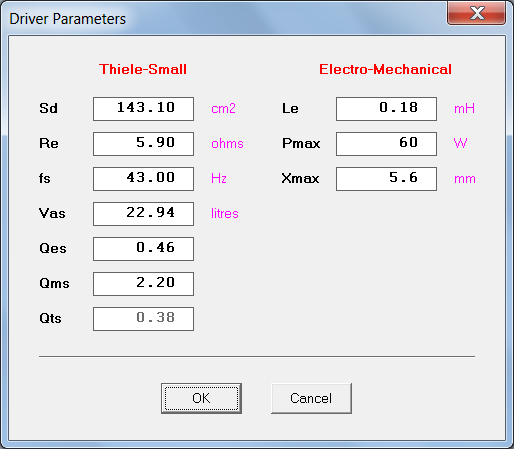The height and width of the screenshot is (449, 514).
Task: Edit the Qes field showing 0.46
Action: click(143, 249)
